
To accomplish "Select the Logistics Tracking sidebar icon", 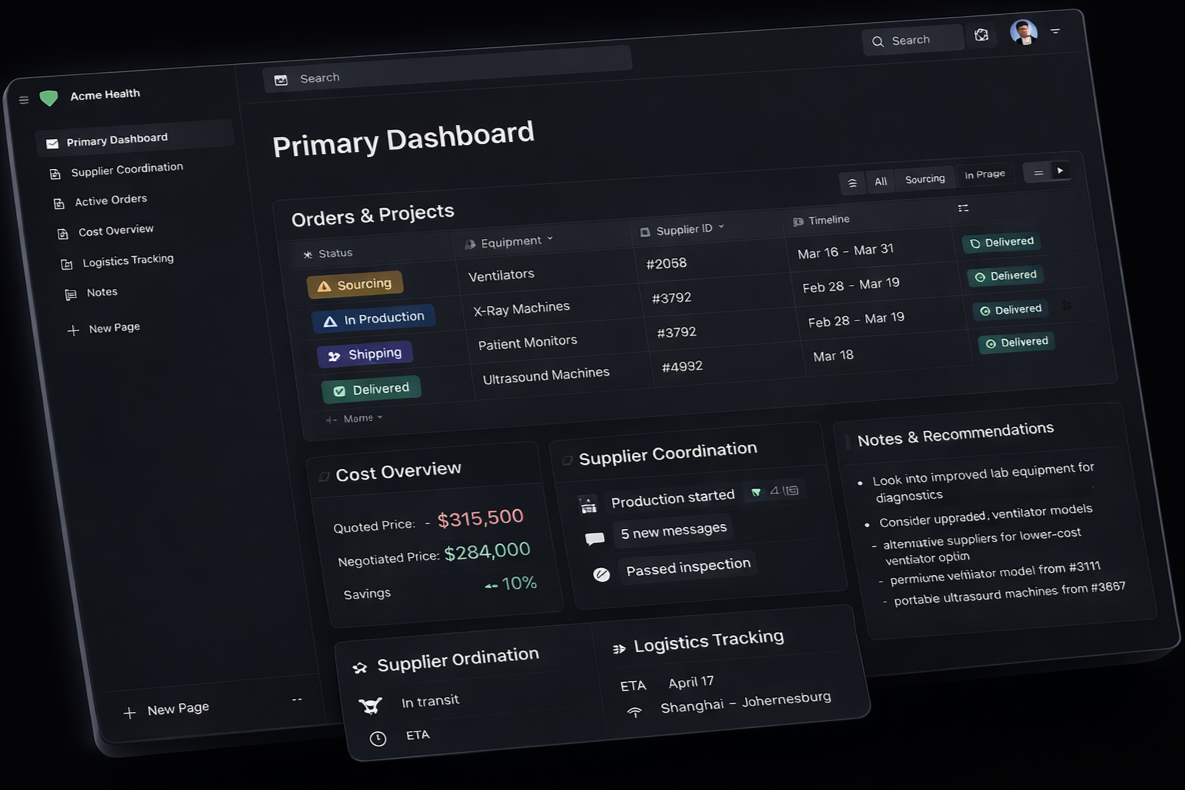I will [65, 261].
